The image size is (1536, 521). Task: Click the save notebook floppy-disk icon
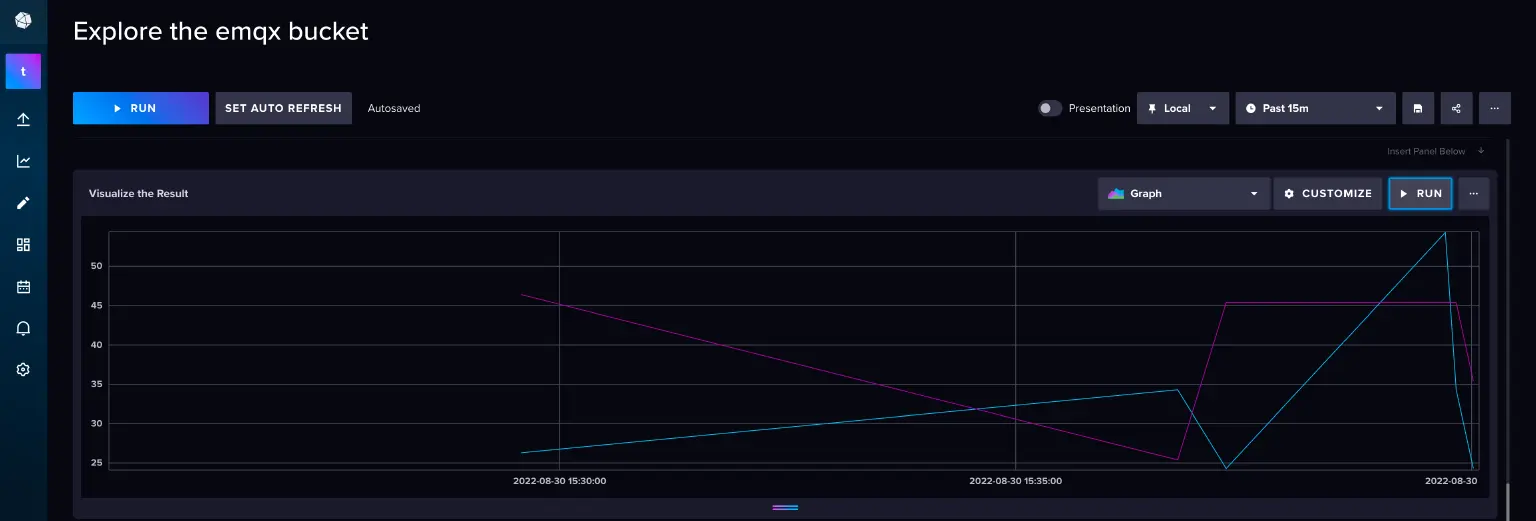coord(1417,108)
